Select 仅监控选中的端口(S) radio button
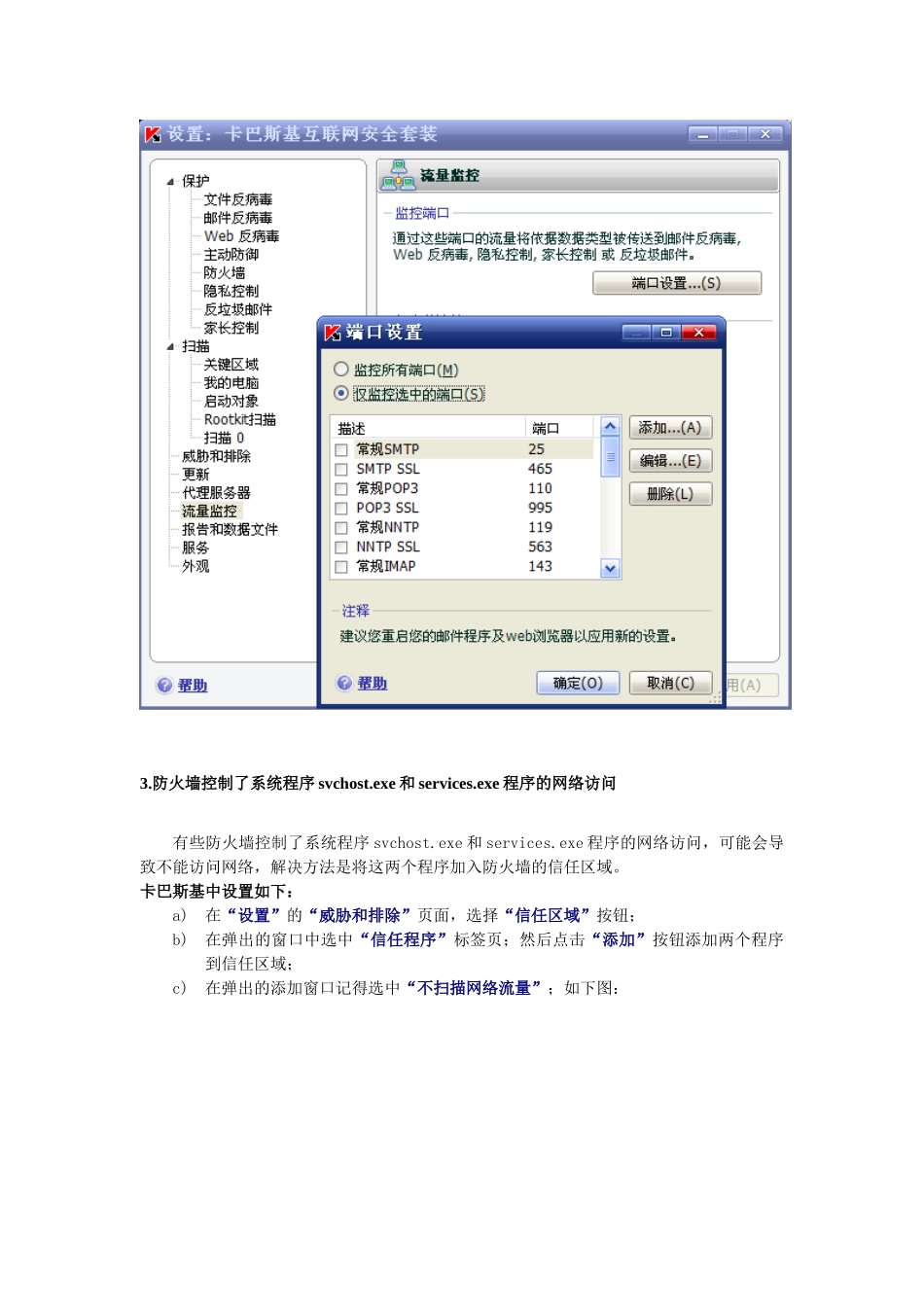The image size is (924, 1307). coord(341,394)
